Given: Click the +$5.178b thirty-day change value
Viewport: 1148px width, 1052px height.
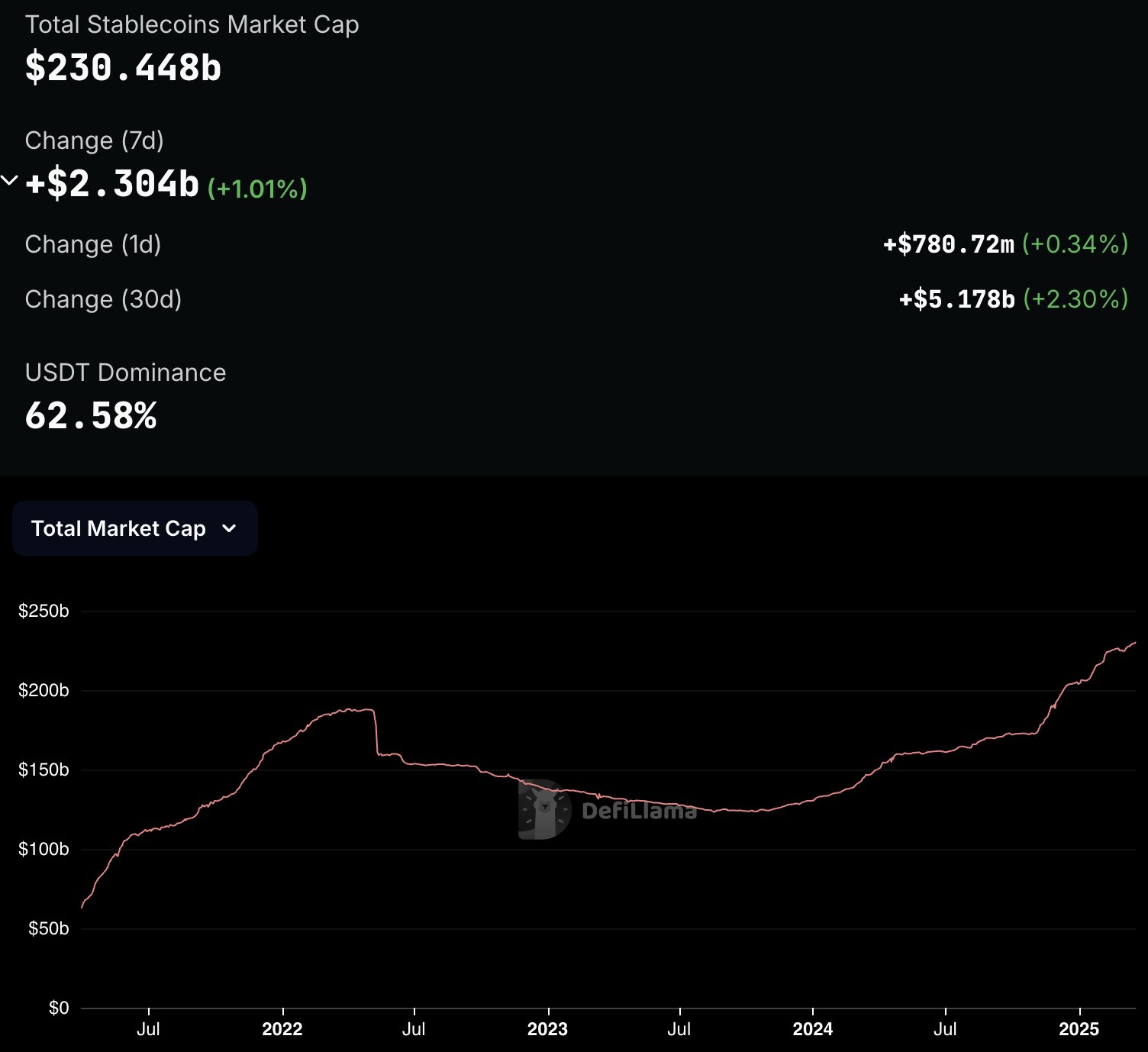Looking at the screenshot, I should (x=957, y=299).
